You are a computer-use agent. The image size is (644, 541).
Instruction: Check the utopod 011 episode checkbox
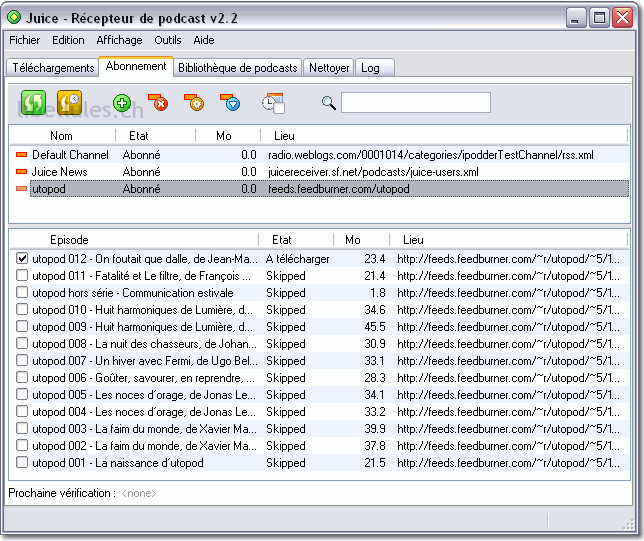point(22,275)
